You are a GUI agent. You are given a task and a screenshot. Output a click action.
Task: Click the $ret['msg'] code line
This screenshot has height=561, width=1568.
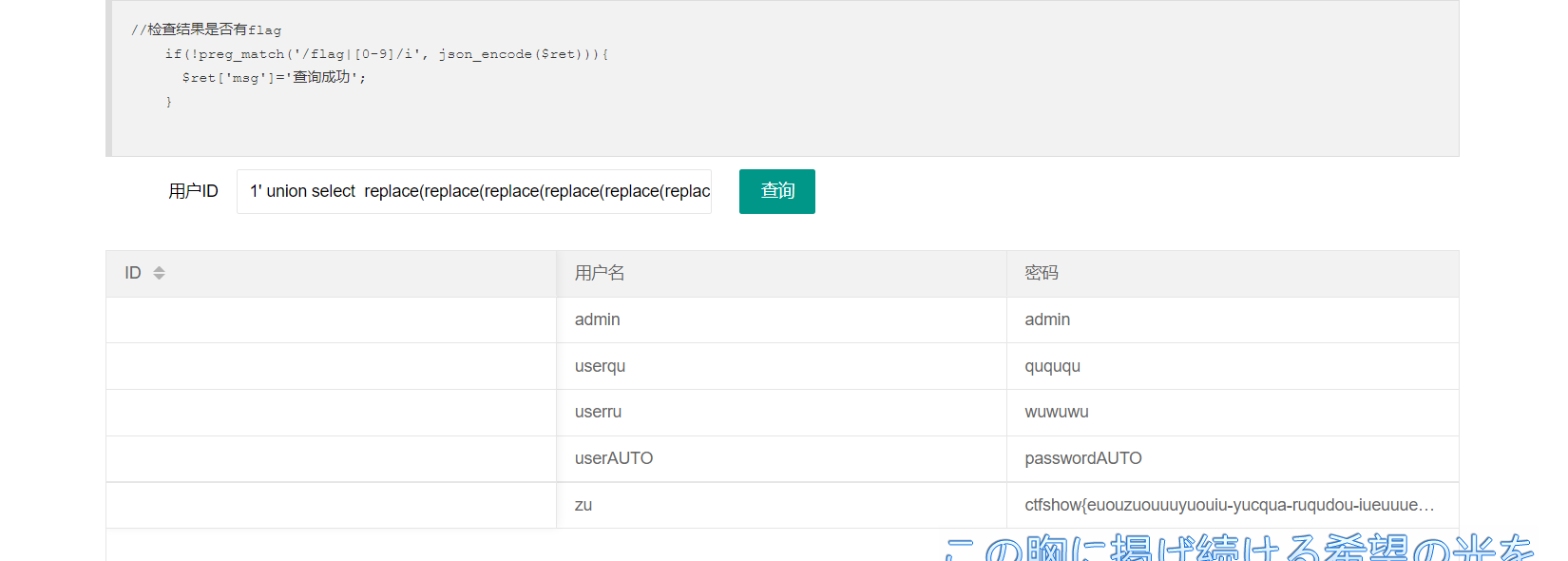(274, 77)
